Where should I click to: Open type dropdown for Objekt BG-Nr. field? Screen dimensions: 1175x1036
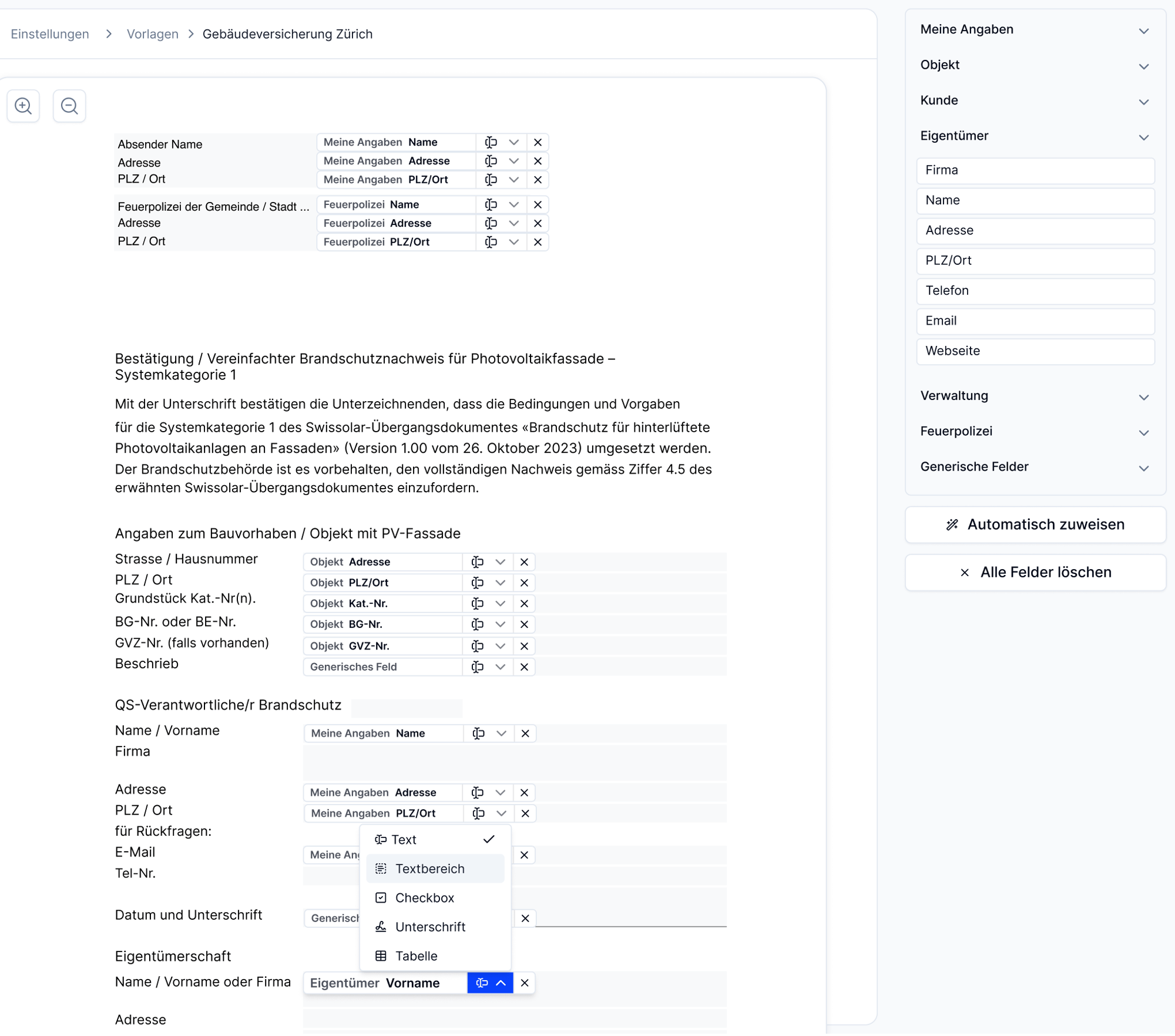point(501,624)
